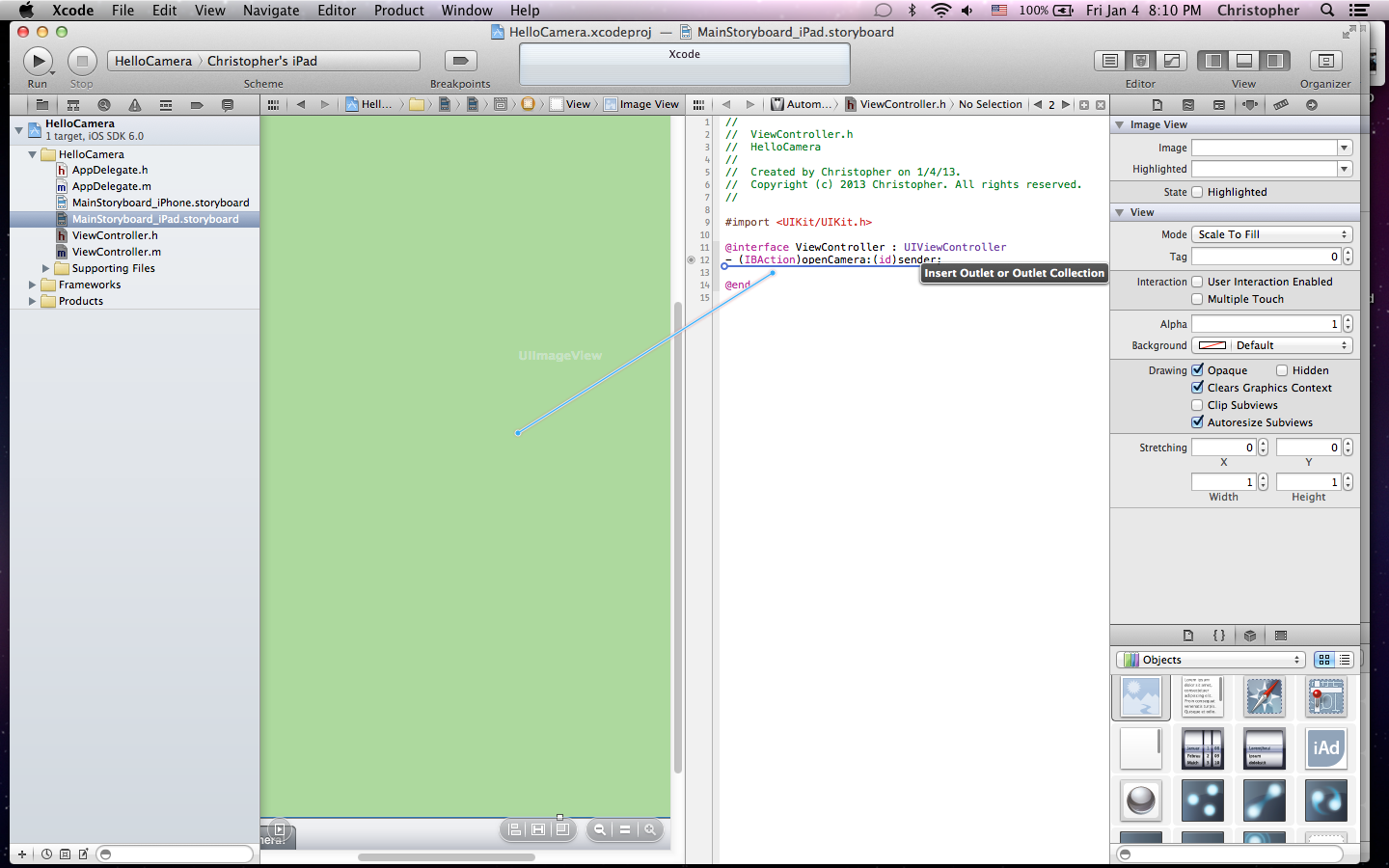This screenshot has width=1389, height=868.
Task: Switch to the Version editor
Action: (x=1172, y=61)
